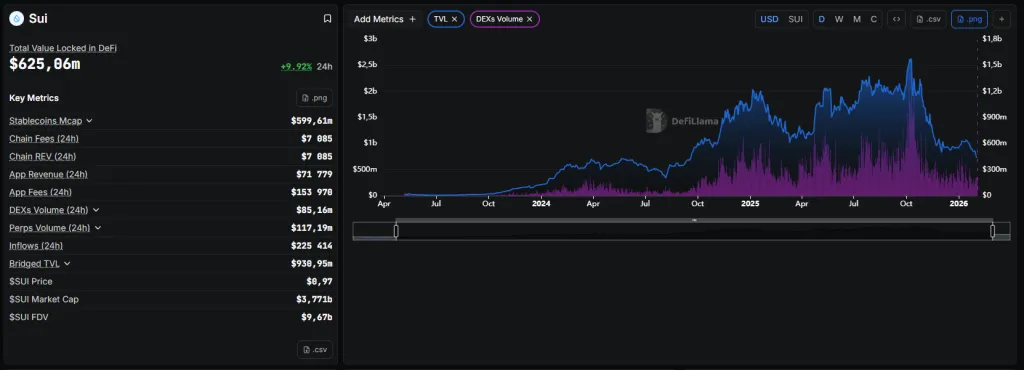Click the $85,16m DEXs Volume value

click(x=314, y=210)
